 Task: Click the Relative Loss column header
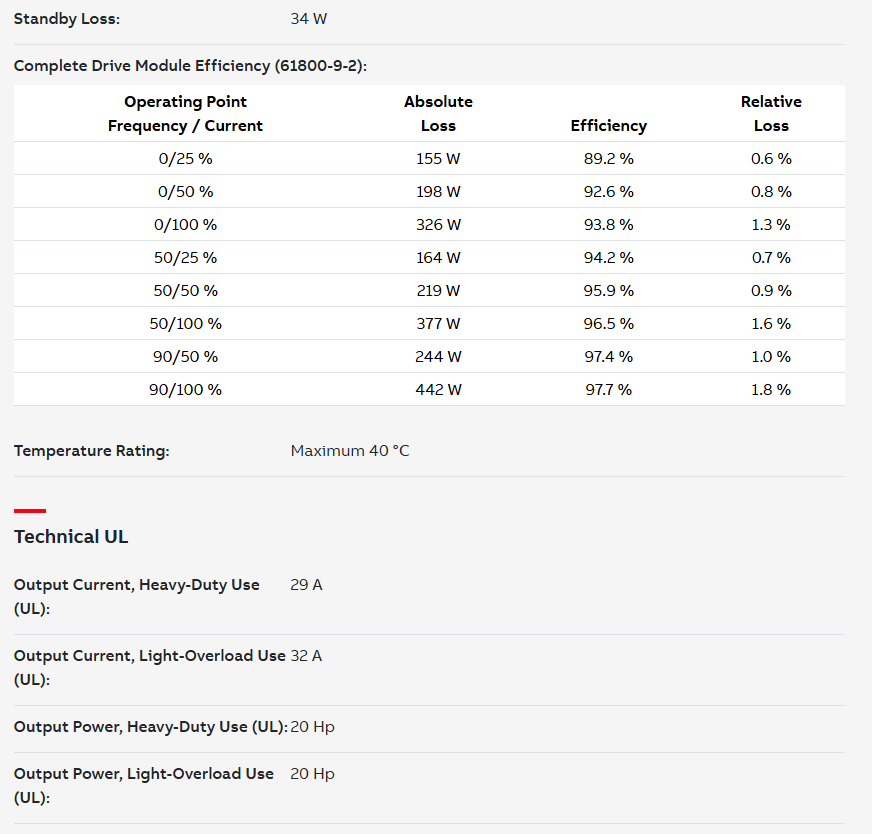pos(771,113)
